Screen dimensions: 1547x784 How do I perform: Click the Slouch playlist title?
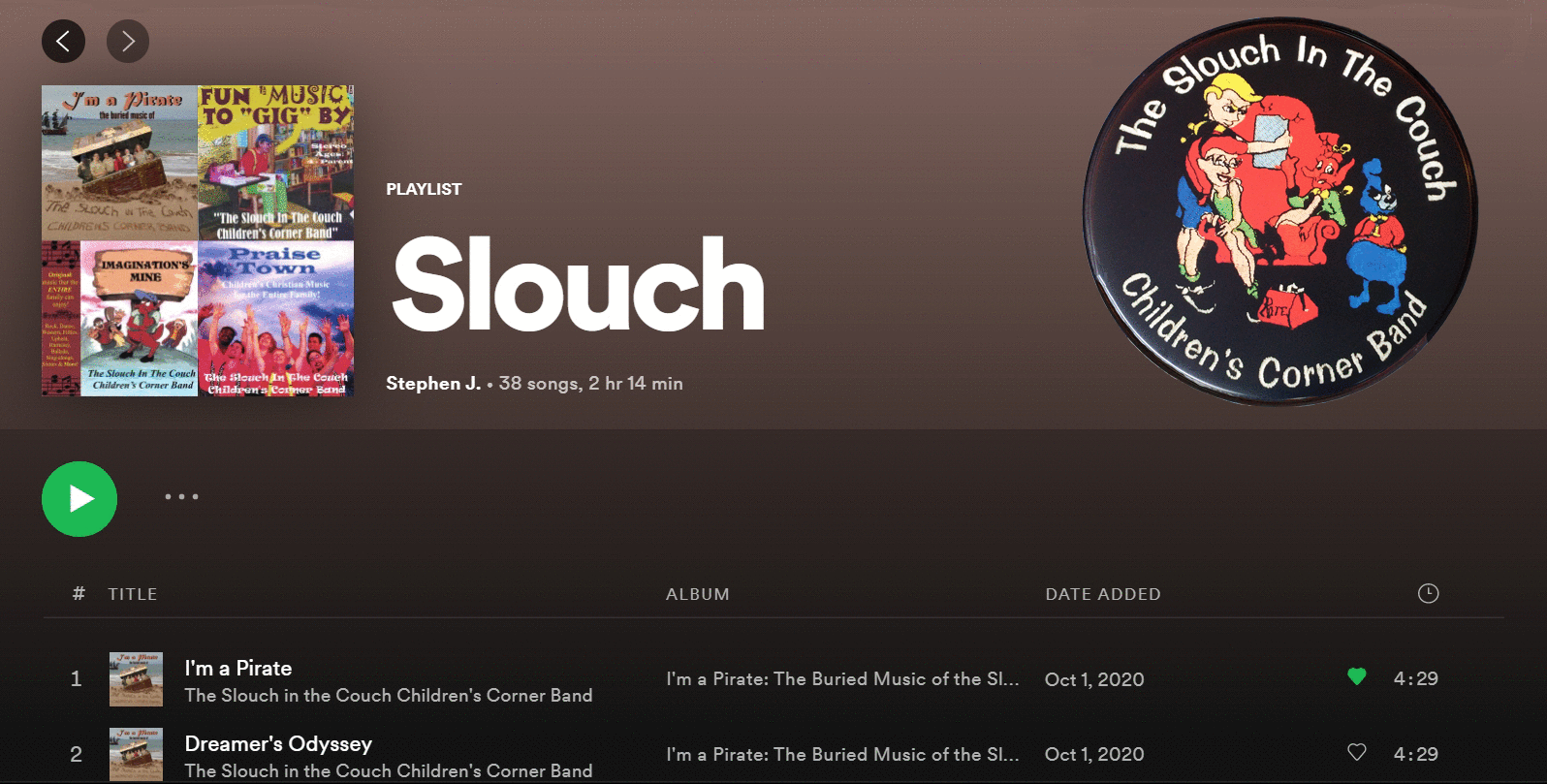click(578, 286)
